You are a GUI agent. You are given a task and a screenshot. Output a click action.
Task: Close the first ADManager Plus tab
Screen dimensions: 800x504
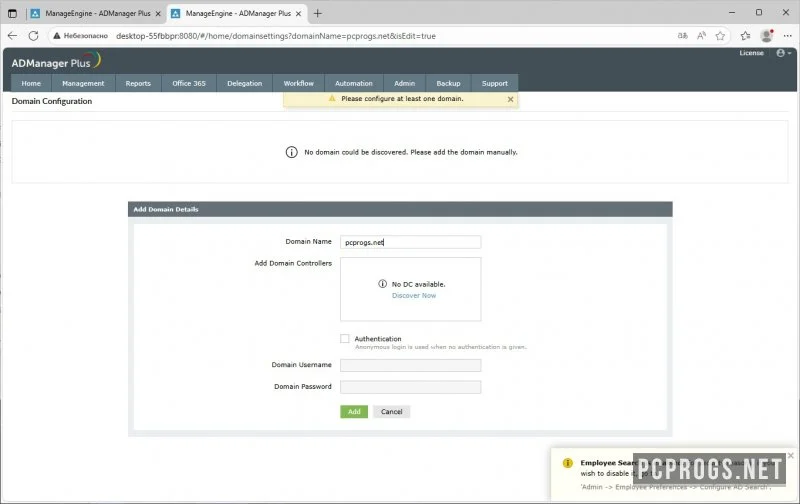[158, 14]
